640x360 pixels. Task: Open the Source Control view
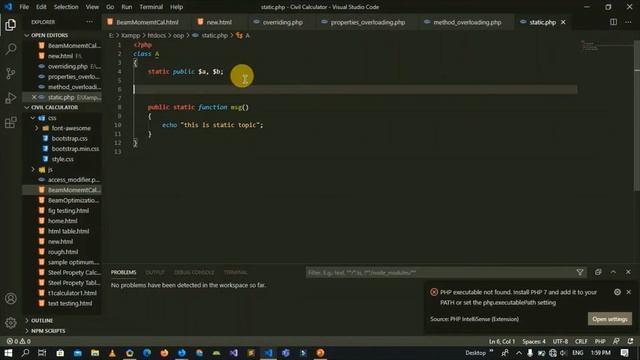(x=11, y=73)
